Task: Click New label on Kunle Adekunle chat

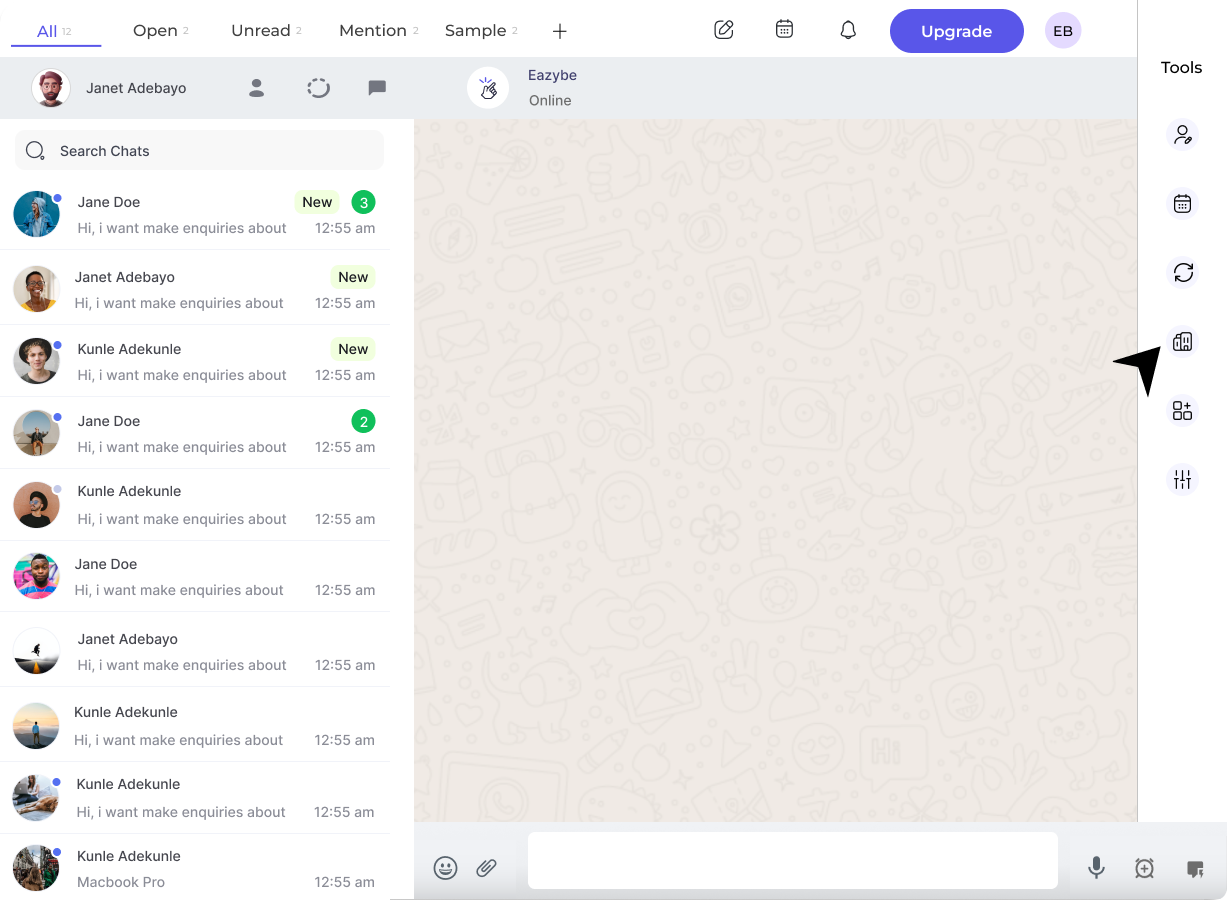Action: (x=353, y=349)
